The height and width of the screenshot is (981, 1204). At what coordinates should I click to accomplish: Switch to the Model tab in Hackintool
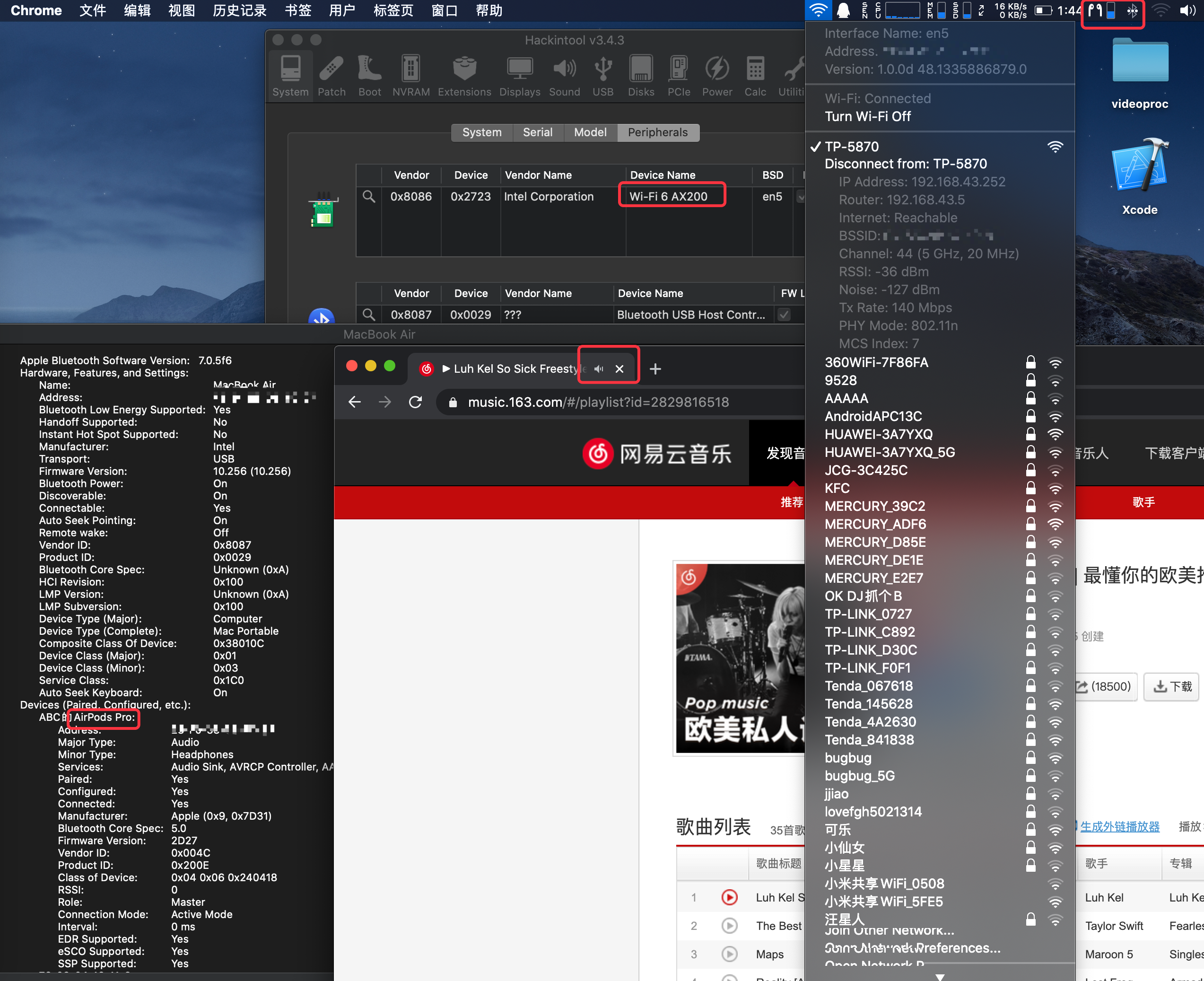coord(590,132)
